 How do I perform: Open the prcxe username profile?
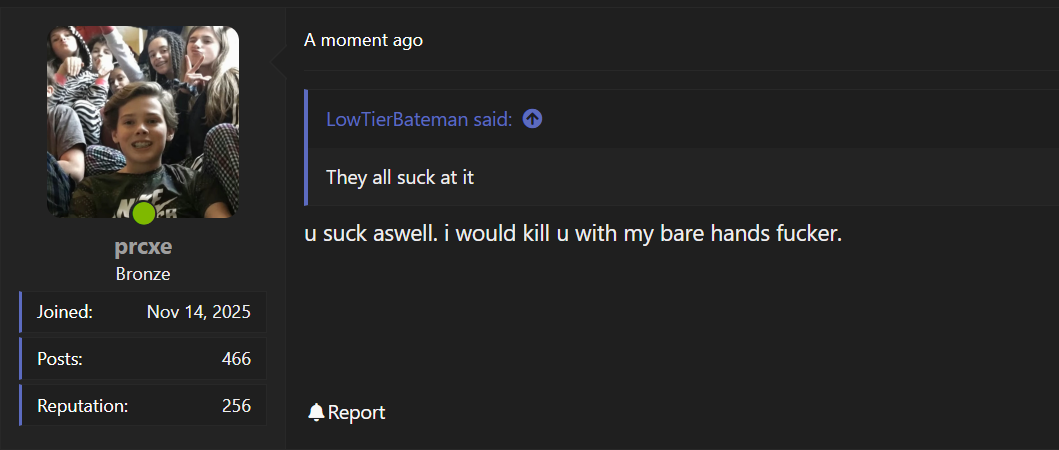tap(143, 247)
